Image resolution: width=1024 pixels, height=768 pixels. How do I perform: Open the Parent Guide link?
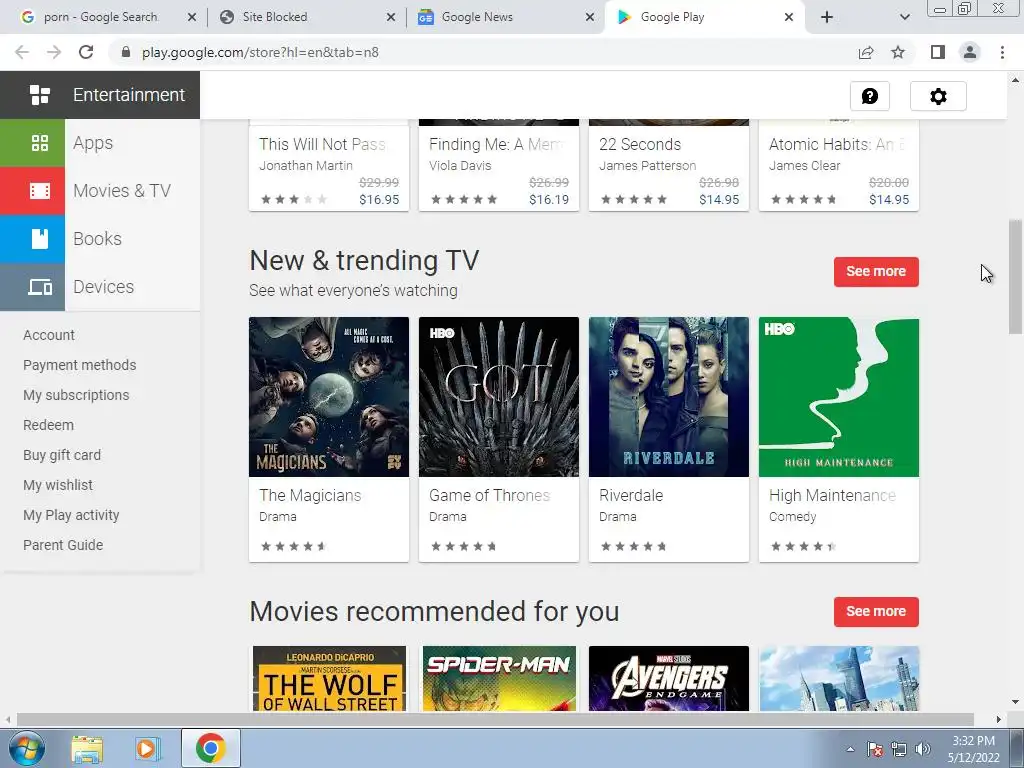pos(63,545)
